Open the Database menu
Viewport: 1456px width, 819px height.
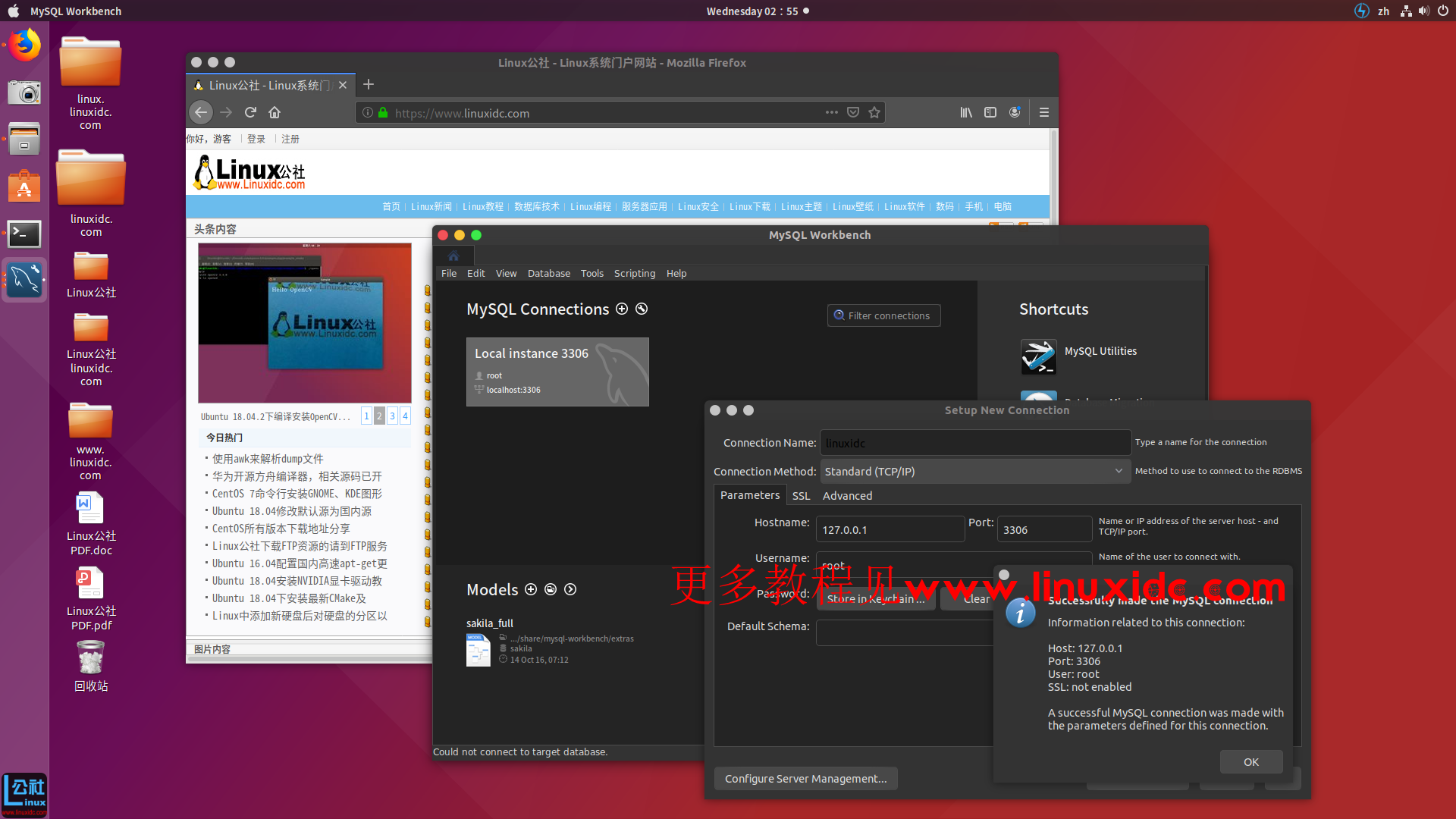549,273
